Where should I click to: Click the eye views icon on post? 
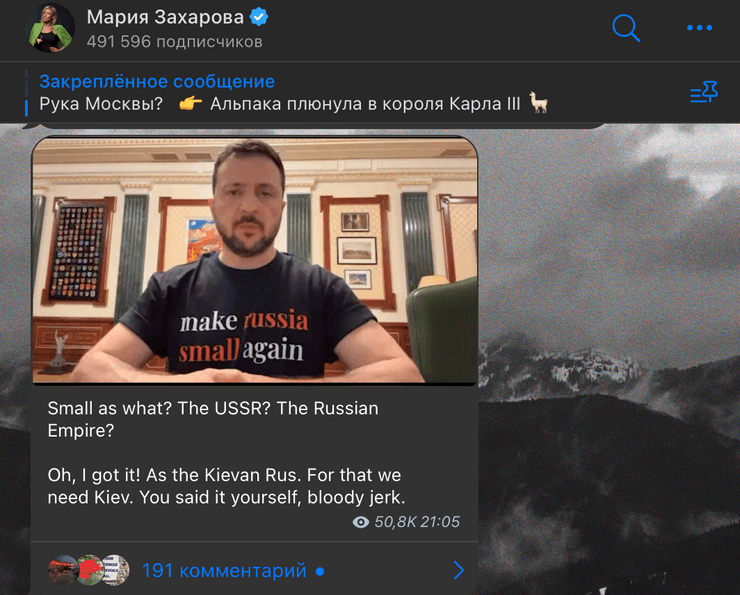[361, 522]
